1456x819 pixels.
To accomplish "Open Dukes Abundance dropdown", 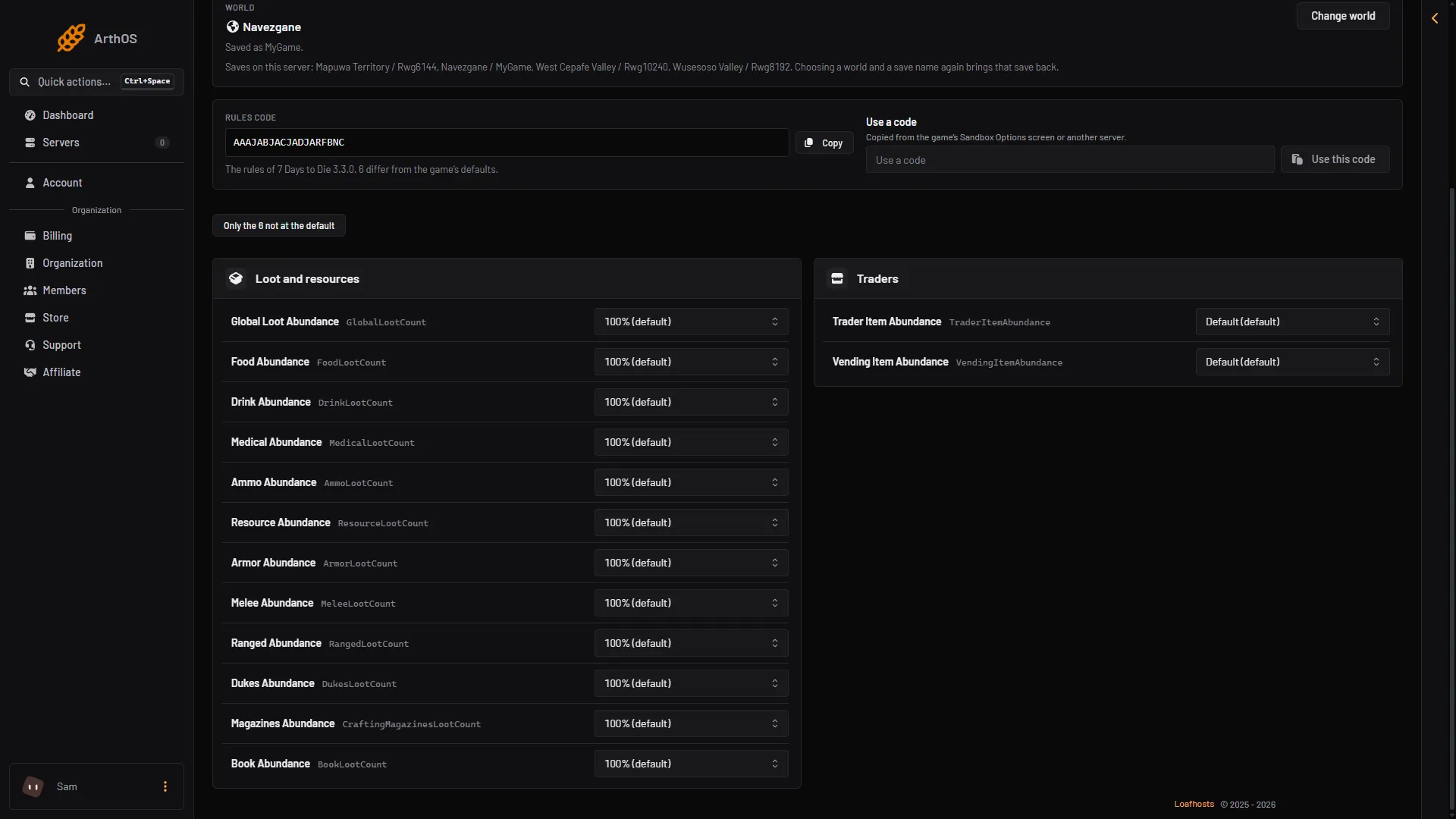I will [691, 683].
